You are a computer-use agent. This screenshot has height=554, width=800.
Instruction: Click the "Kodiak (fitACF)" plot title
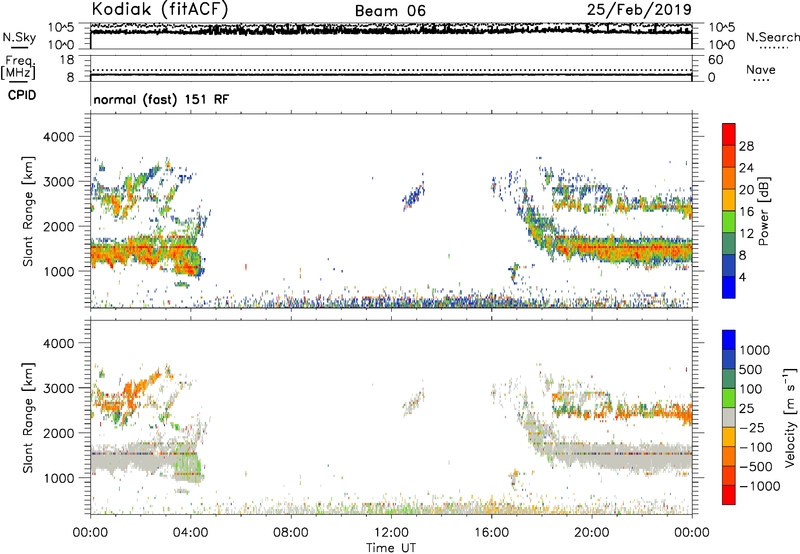(160, 9)
